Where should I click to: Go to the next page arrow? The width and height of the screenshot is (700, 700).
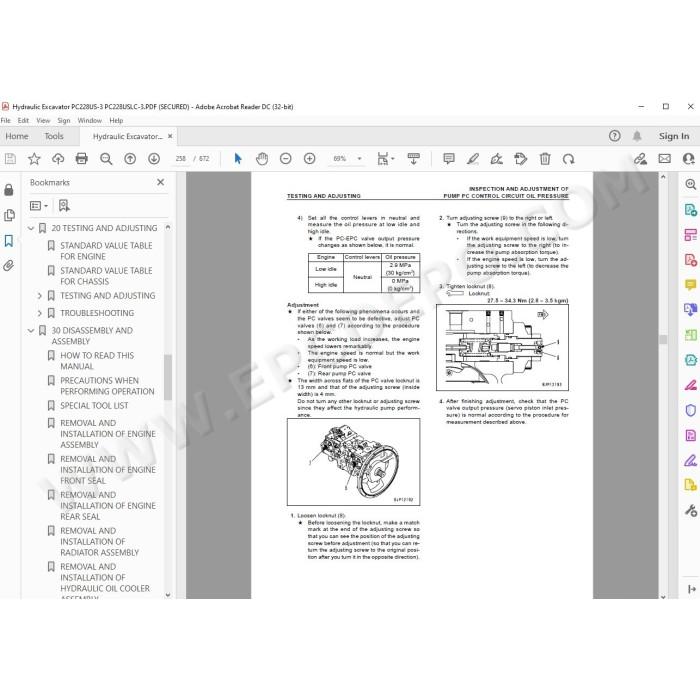coord(154,158)
